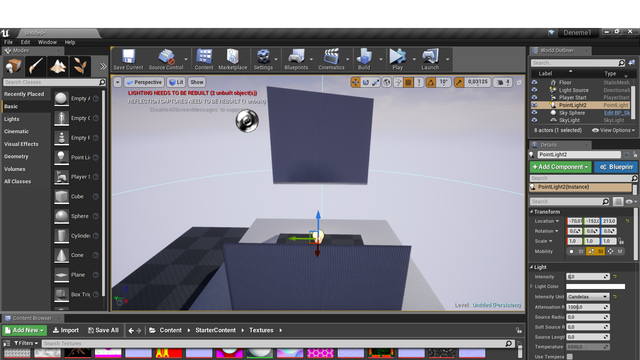Open the Content browser toolbar icon
640x360 pixels.
click(x=204, y=60)
